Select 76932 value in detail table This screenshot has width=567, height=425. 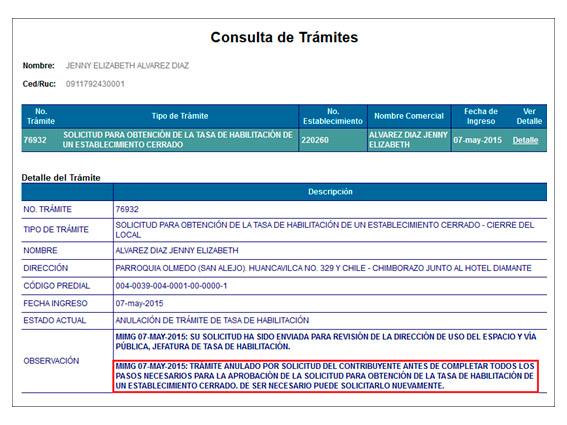tap(127, 209)
